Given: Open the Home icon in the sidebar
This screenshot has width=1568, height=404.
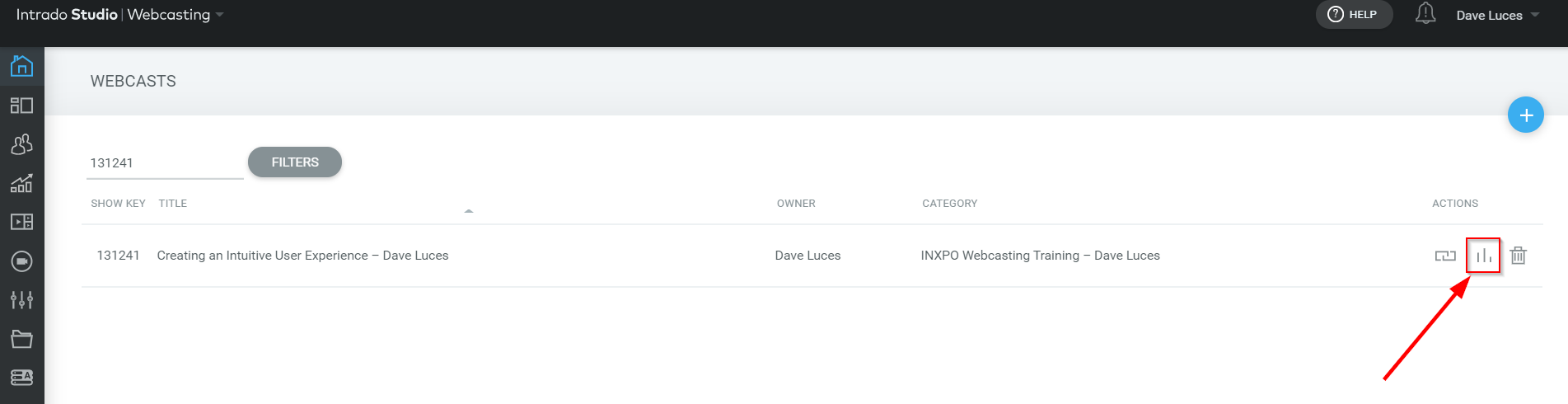Looking at the screenshot, I should pos(21,65).
